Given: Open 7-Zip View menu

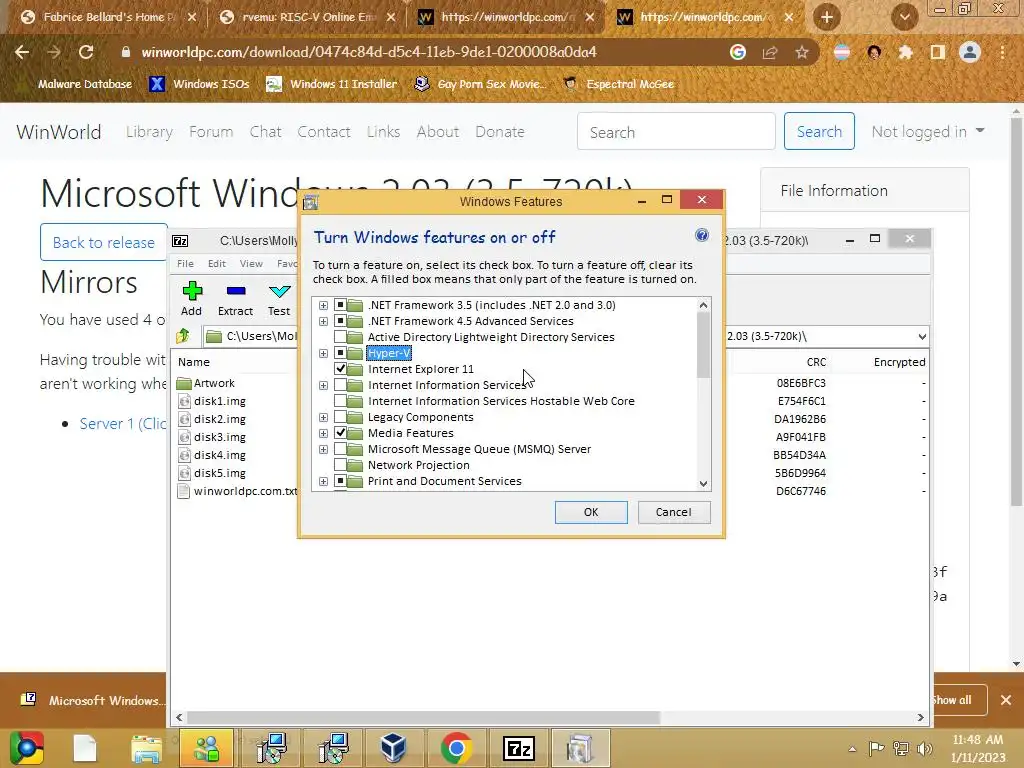Looking at the screenshot, I should [251, 263].
